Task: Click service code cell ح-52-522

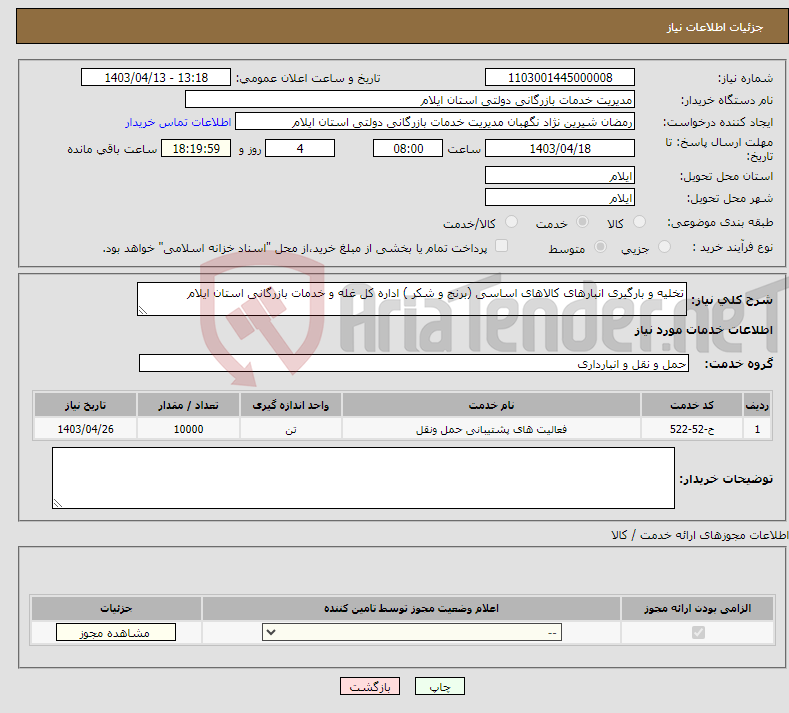Action: click(692, 429)
